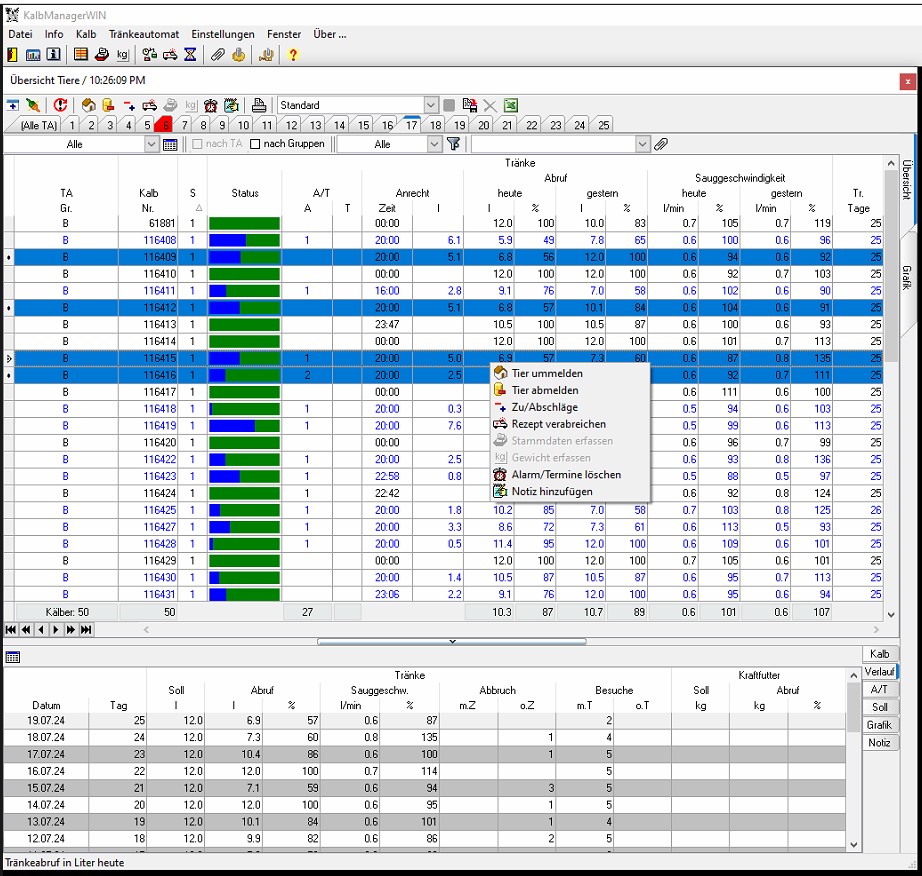
Task: Click the funnel filter icon
Action: click(454, 145)
